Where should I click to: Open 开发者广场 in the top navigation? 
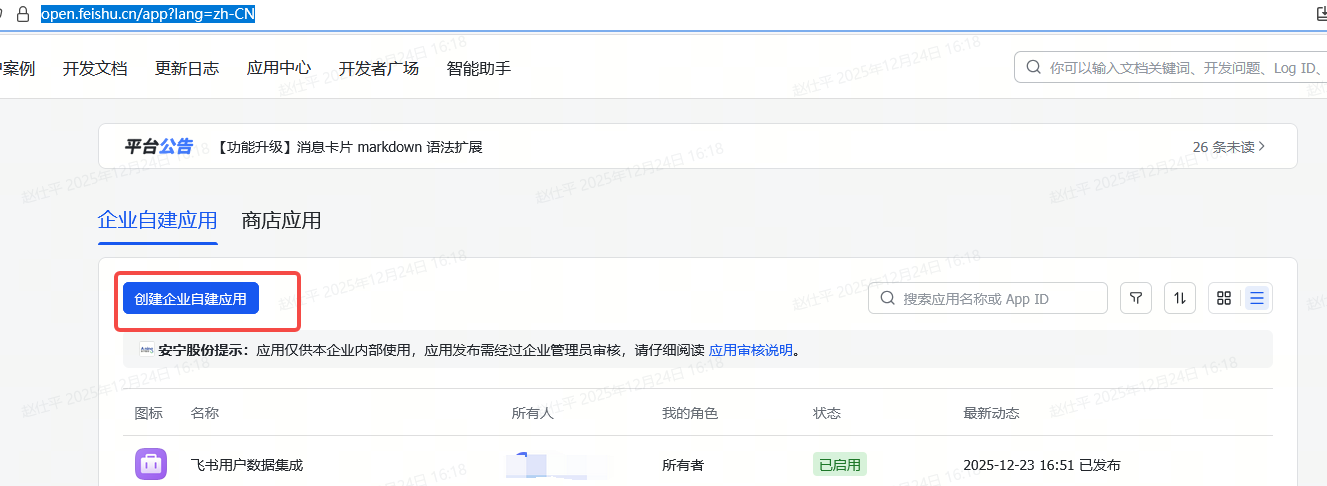click(379, 68)
